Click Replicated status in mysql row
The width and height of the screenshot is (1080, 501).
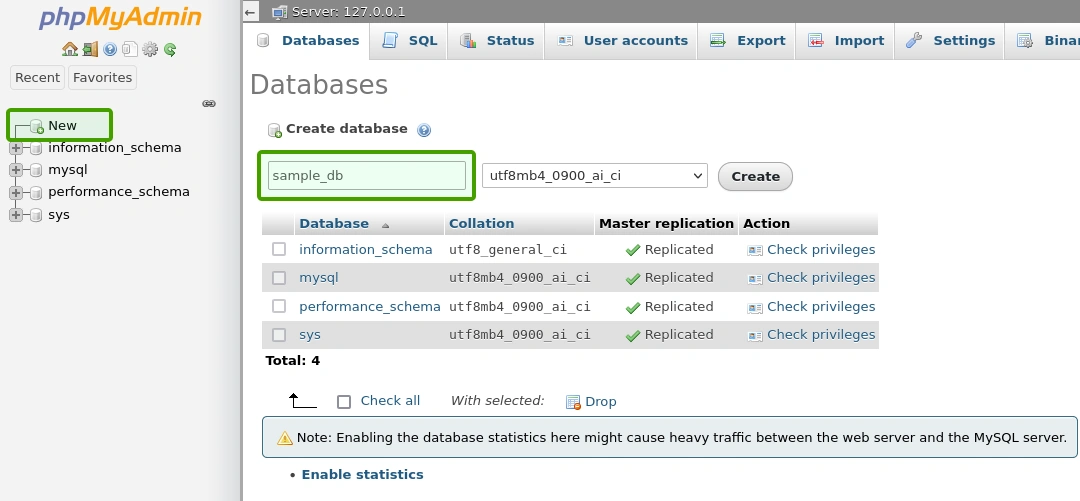pyautogui.click(x=678, y=278)
